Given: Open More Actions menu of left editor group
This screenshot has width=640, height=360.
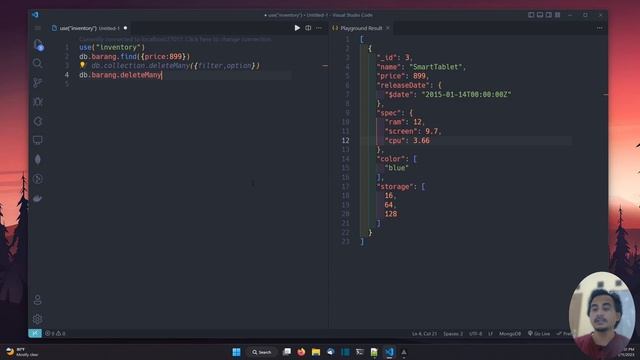Looking at the screenshot, I should point(319,28).
